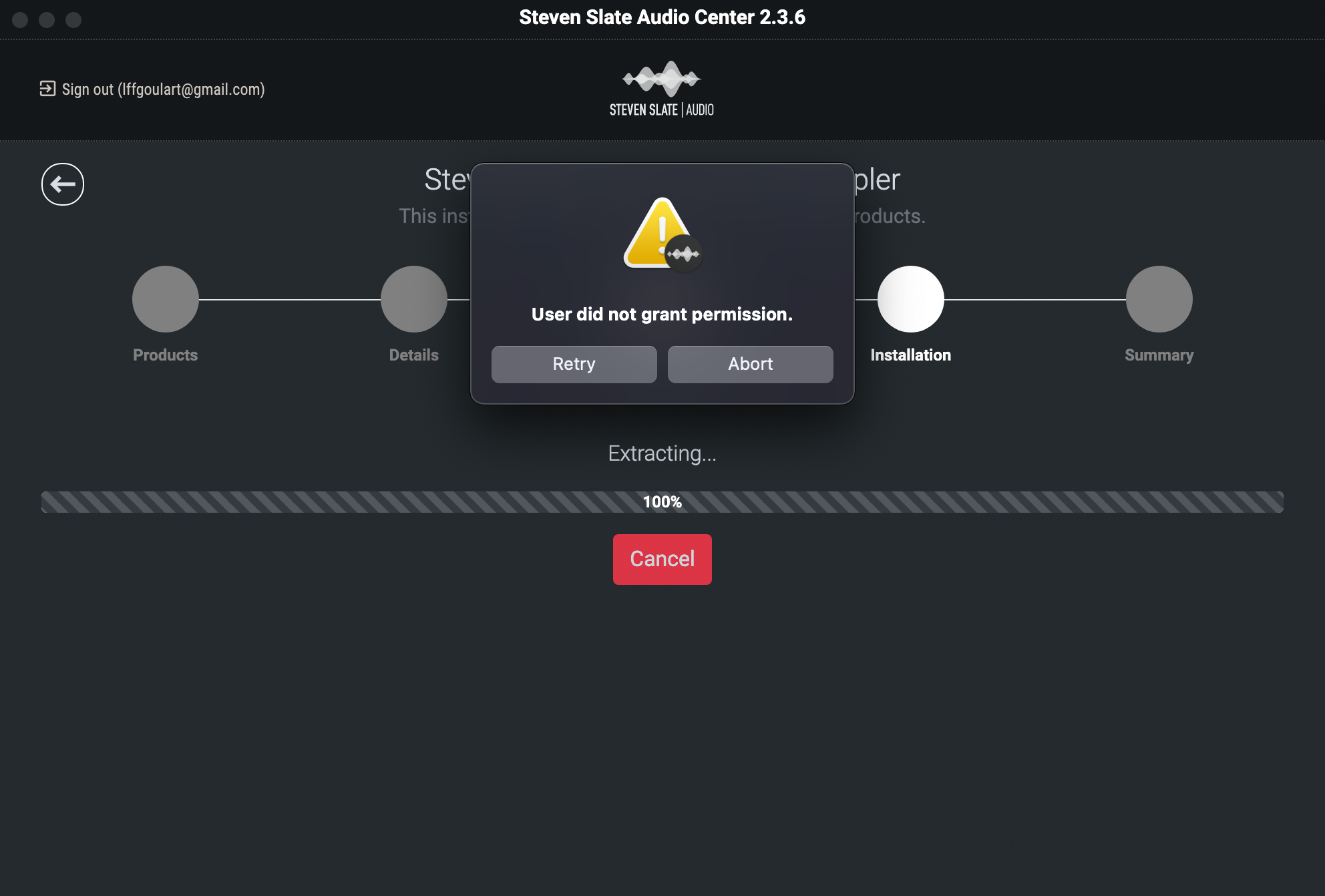Select the Details step icon
Viewport: 1325px width, 896px height.
pos(413,298)
